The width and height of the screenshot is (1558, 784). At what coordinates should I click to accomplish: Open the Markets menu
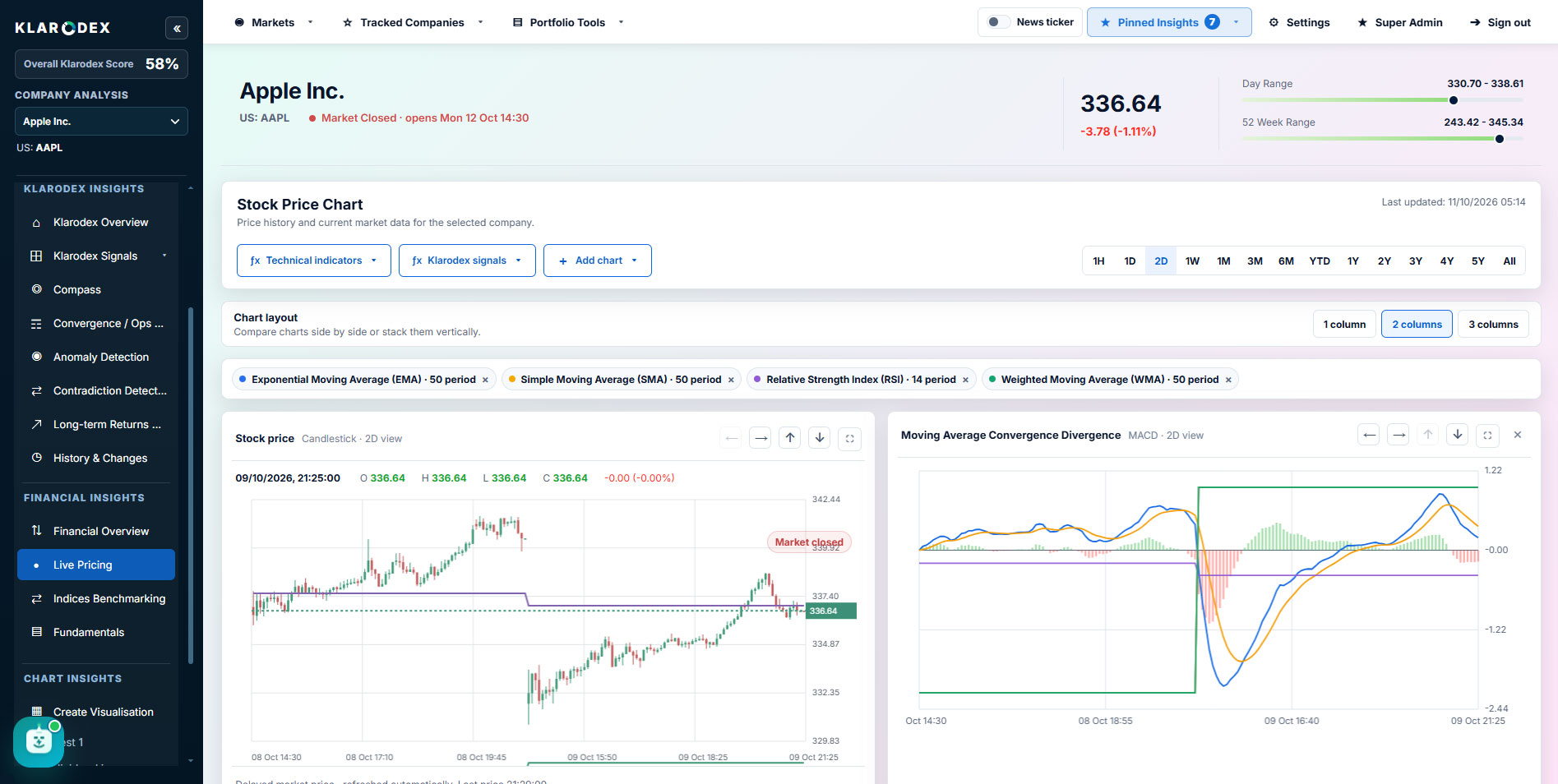point(273,22)
